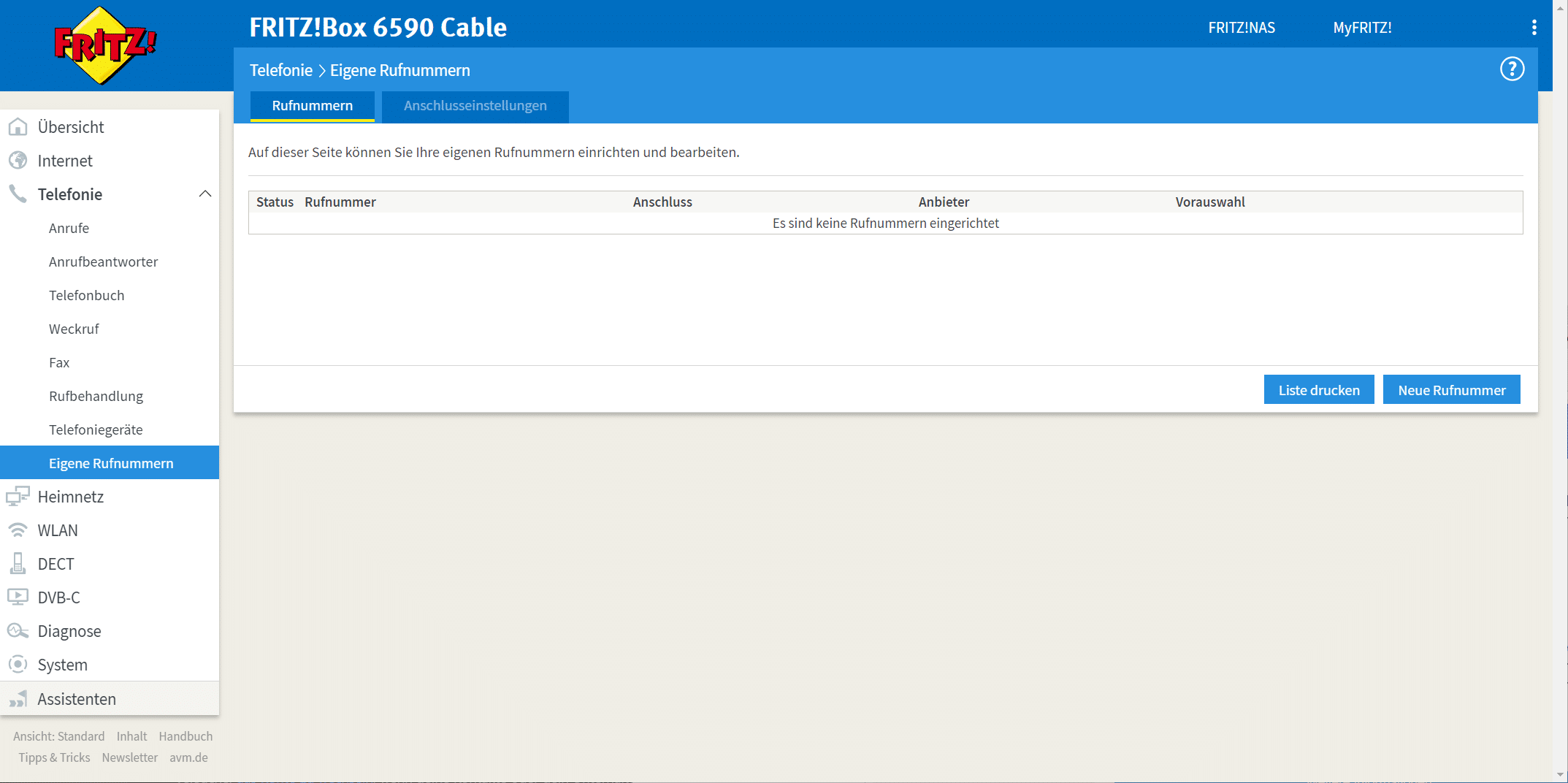Open the help question mark icon
The image size is (1568, 783).
pos(1512,69)
